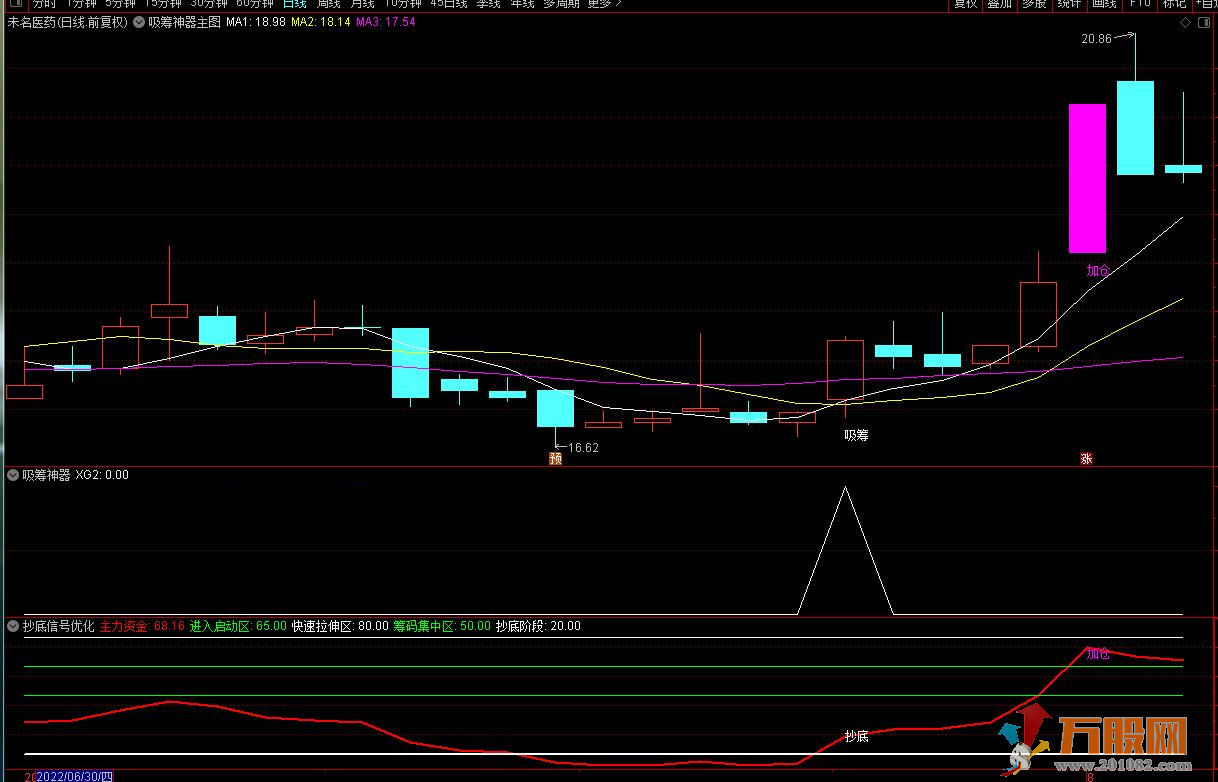Screen dimensions: 1218x782
Task: Click the 标记 mark button
Action: [1174, 4]
